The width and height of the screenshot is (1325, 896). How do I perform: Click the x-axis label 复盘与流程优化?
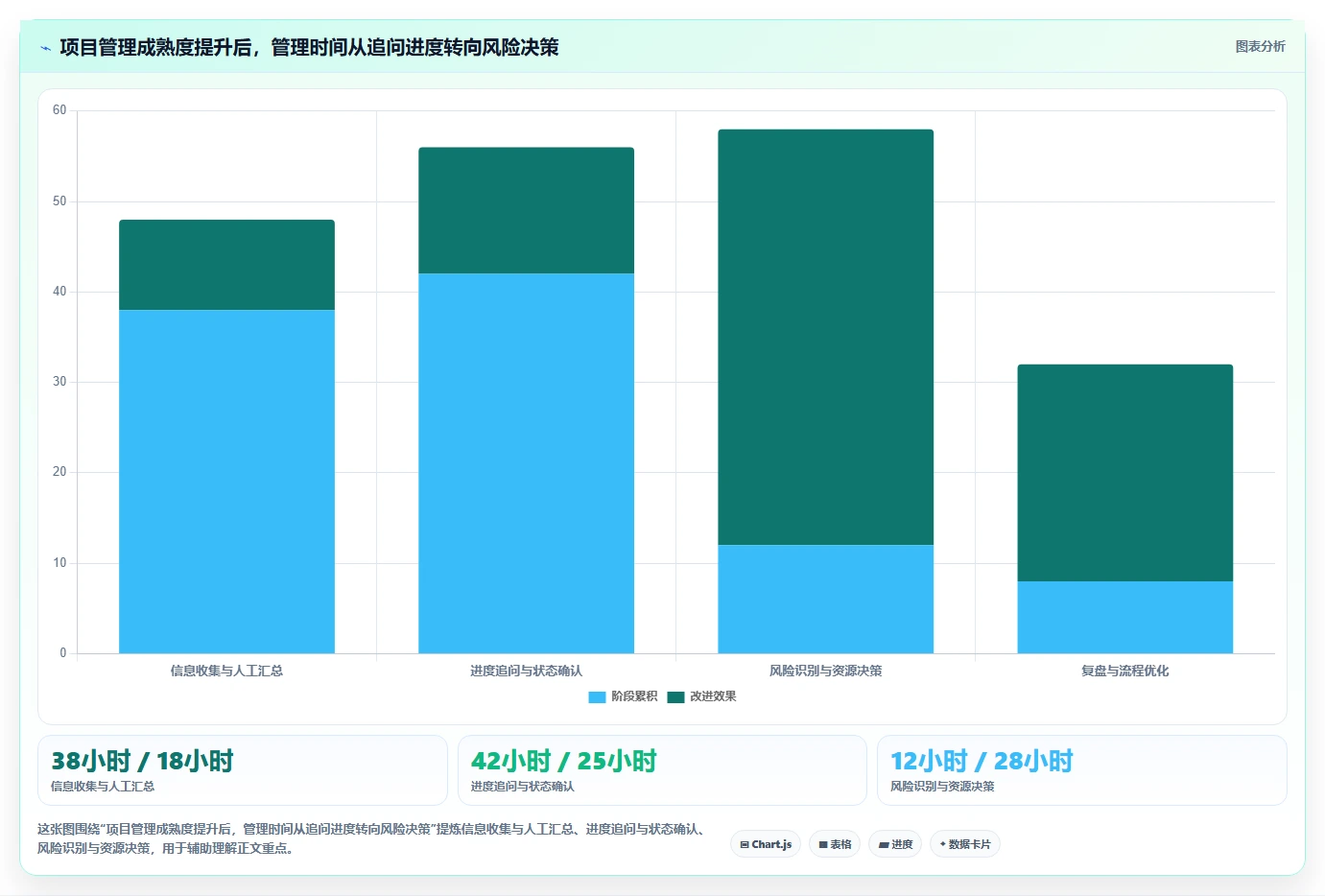(x=1124, y=671)
